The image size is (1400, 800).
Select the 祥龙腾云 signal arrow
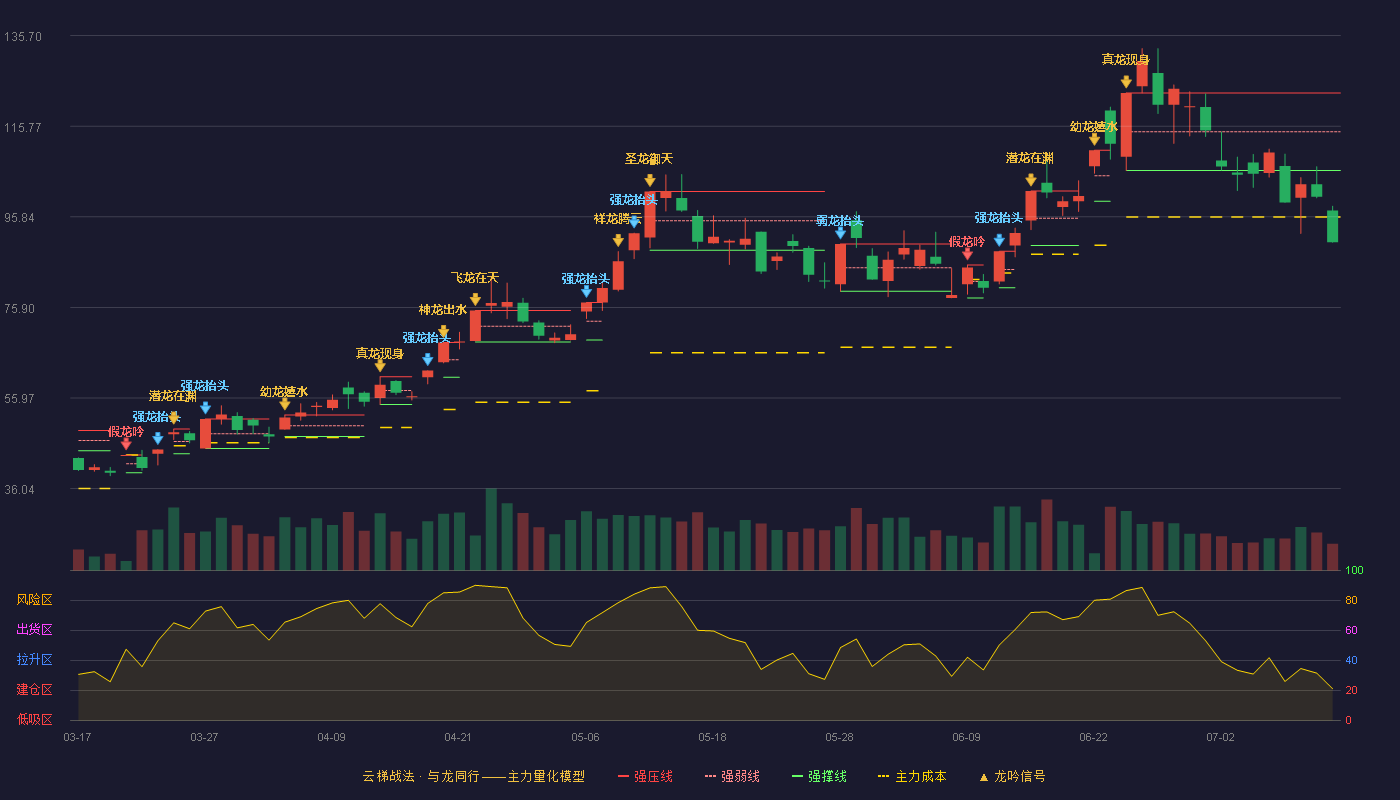(x=618, y=240)
